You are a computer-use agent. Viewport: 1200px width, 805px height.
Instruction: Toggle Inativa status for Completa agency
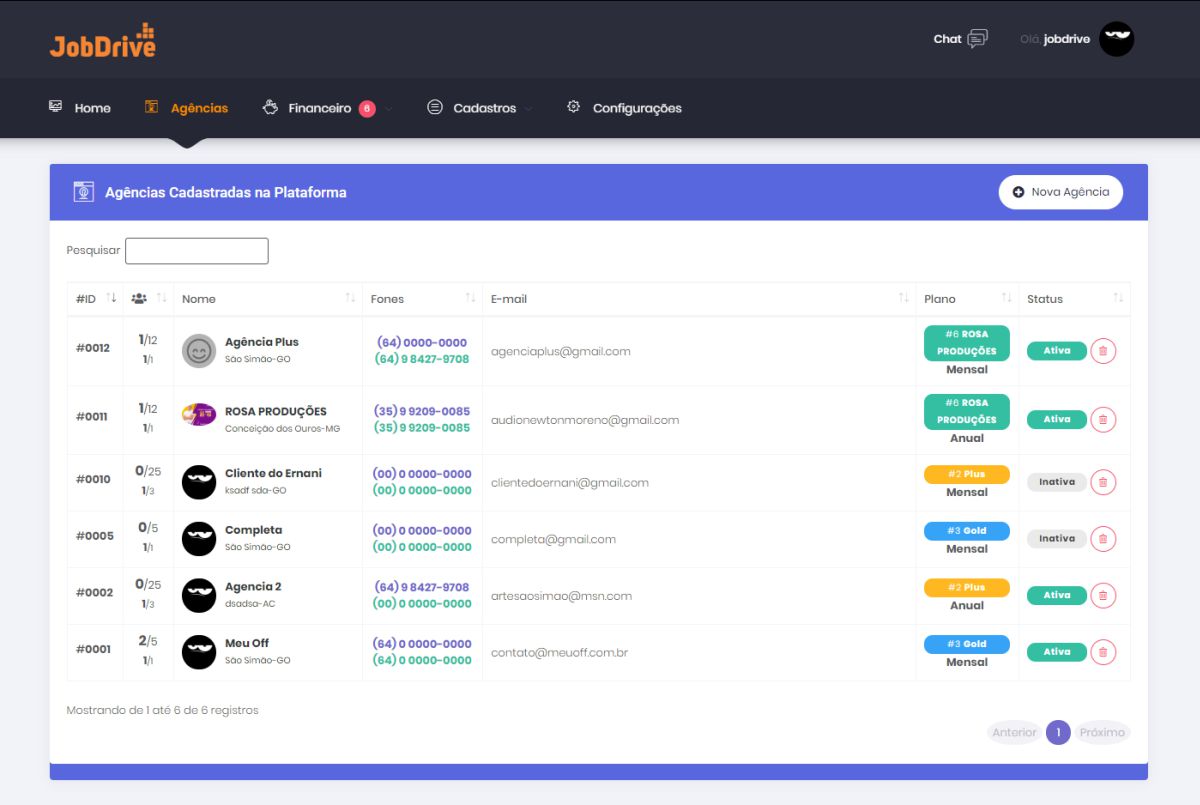pyautogui.click(x=1056, y=539)
